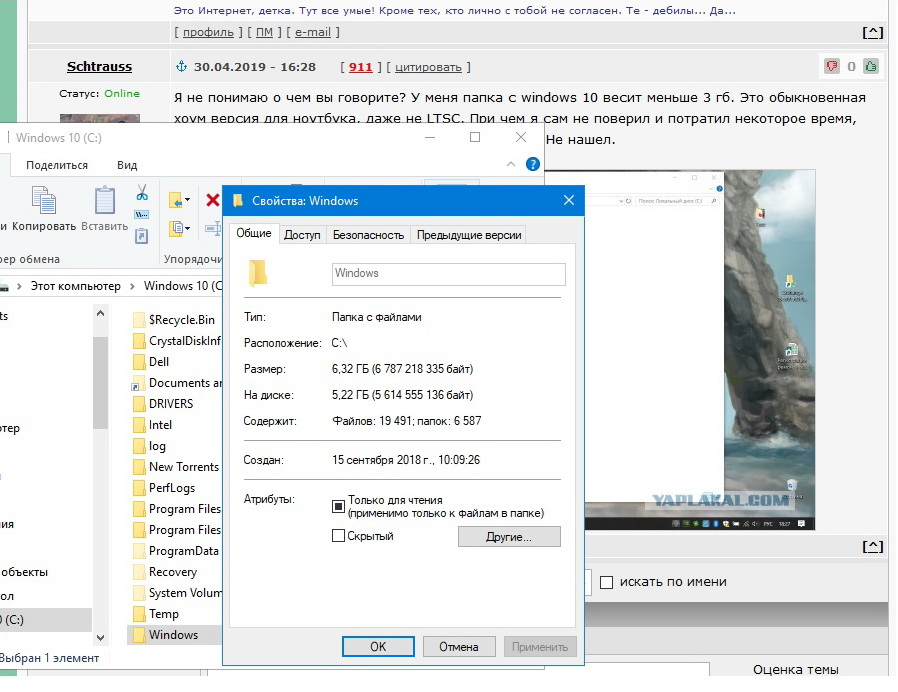The height and width of the screenshot is (692, 898).
Task: Click the Copy path icon in ribbon
Action: (x=141, y=215)
